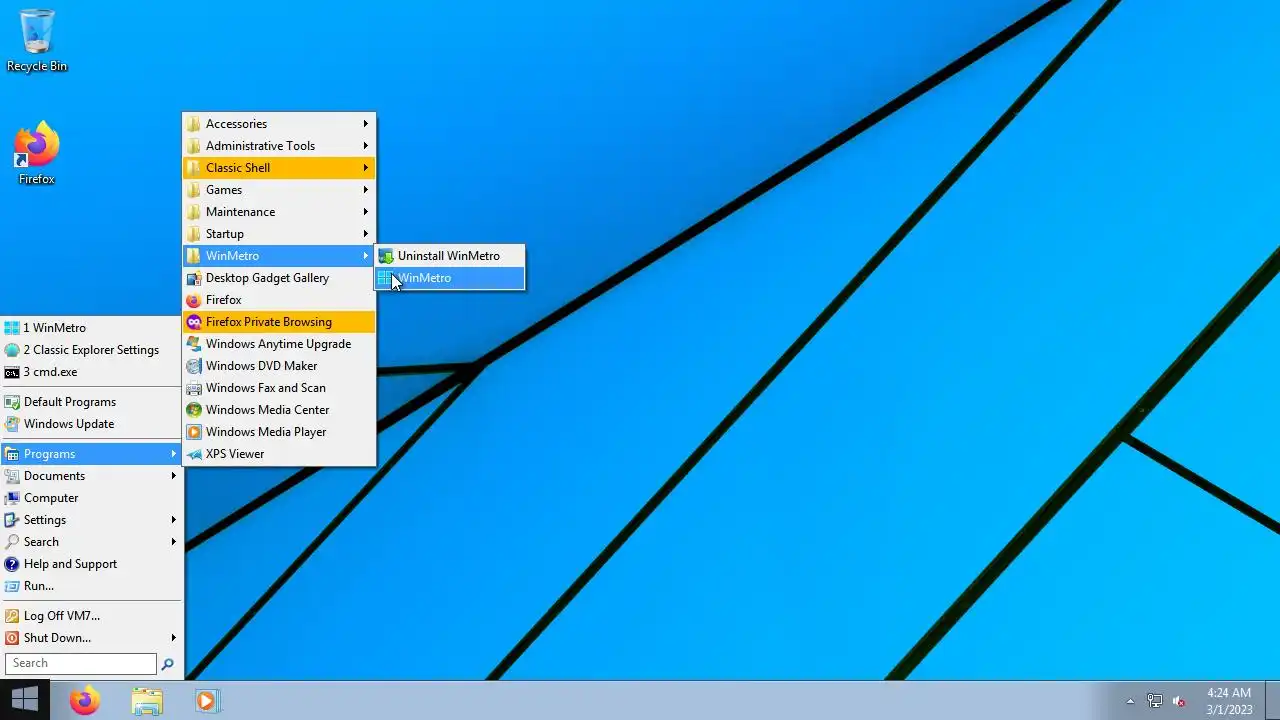Open the Classic Shell folder
The height and width of the screenshot is (720, 1280).
(279, 168)
